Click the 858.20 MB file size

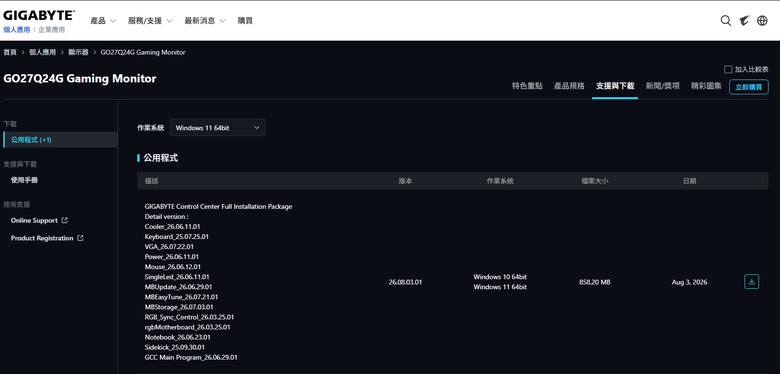click(594, 282)
